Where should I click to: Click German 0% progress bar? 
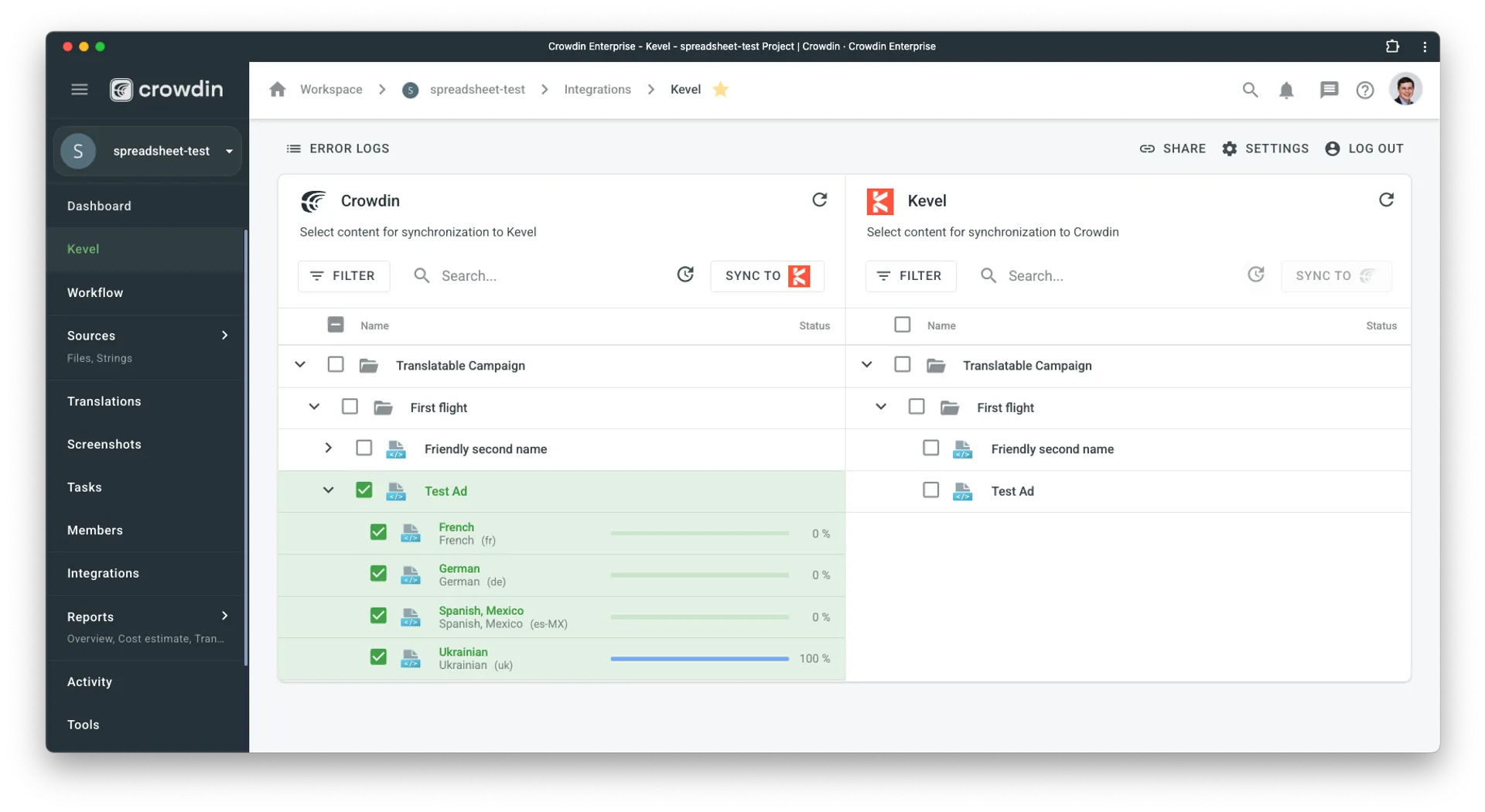[699, 575]
